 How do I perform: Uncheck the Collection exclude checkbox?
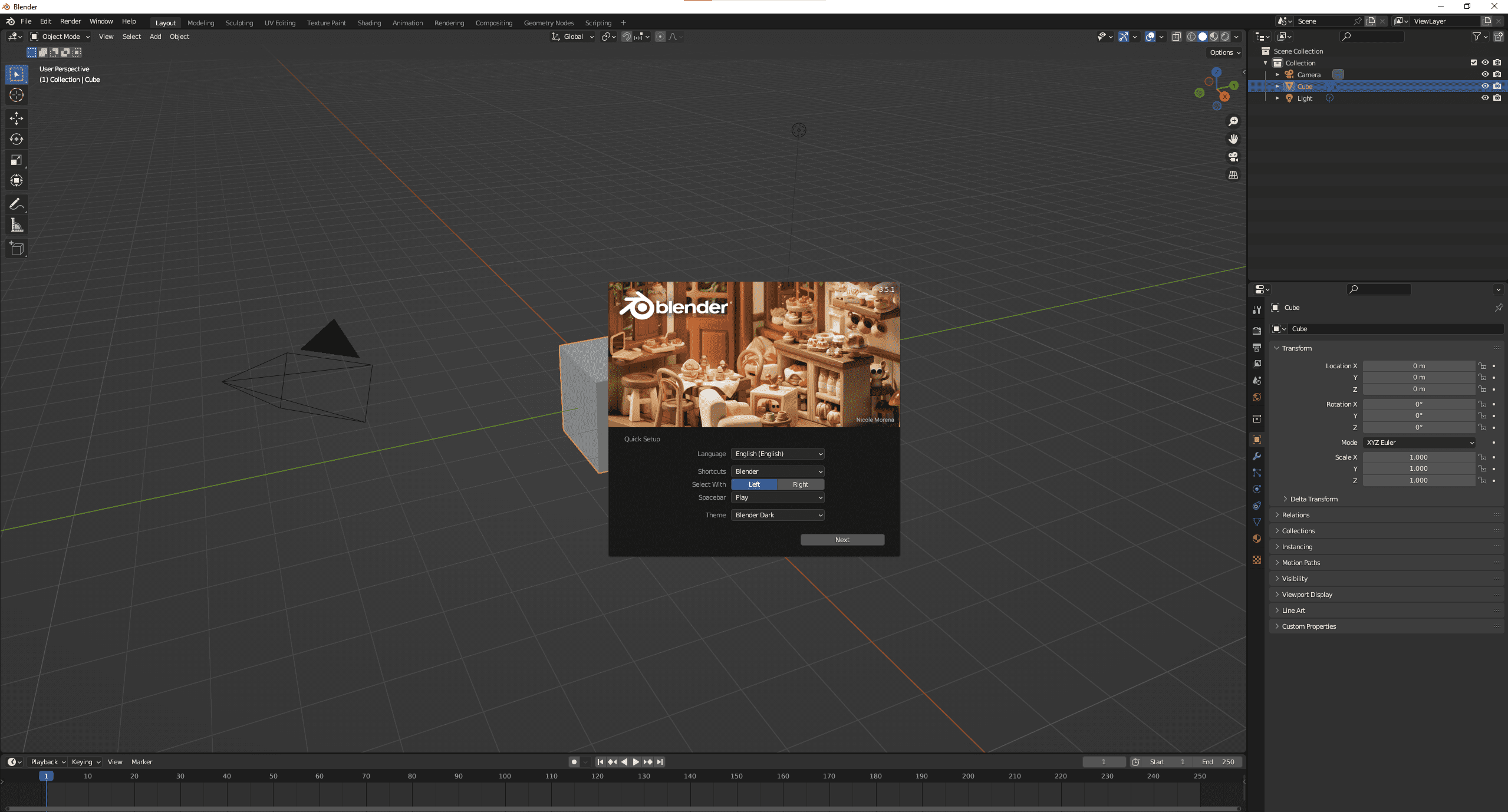[x=1473, y=62]
